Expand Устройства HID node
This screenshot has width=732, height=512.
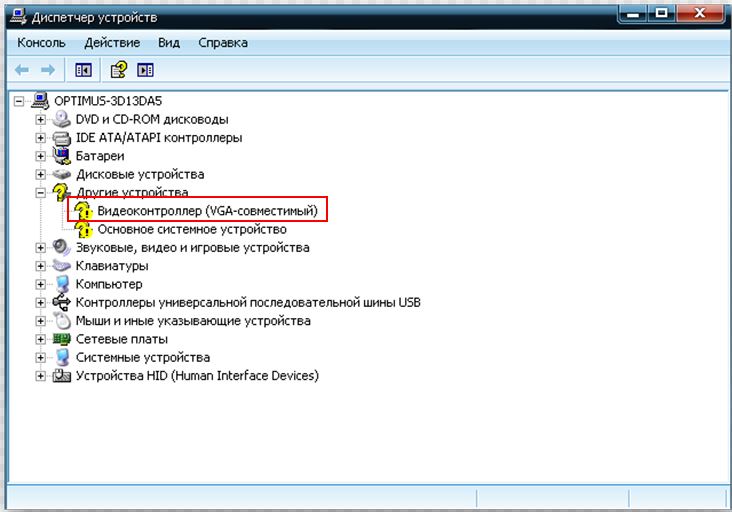tap(41, 376)
